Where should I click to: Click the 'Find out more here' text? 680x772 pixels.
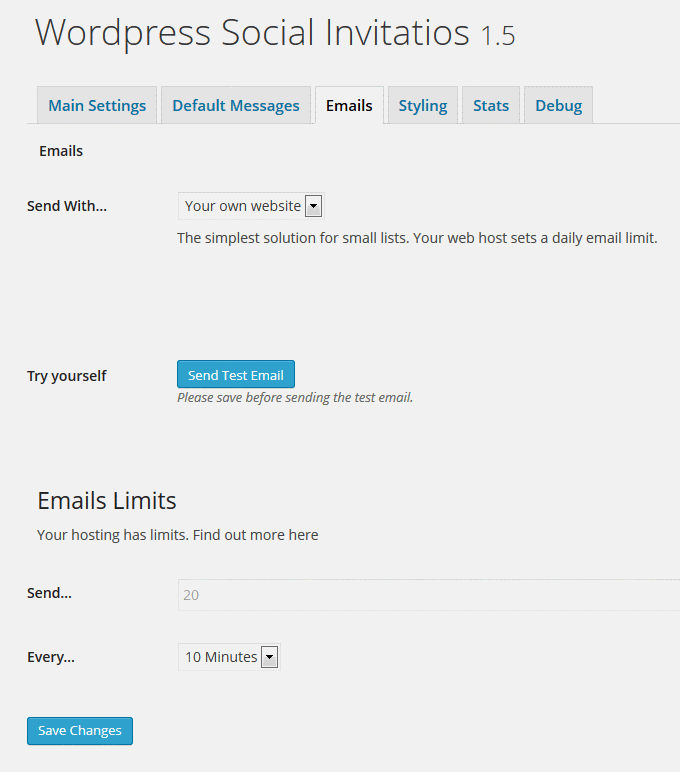(x=256, y=535)
